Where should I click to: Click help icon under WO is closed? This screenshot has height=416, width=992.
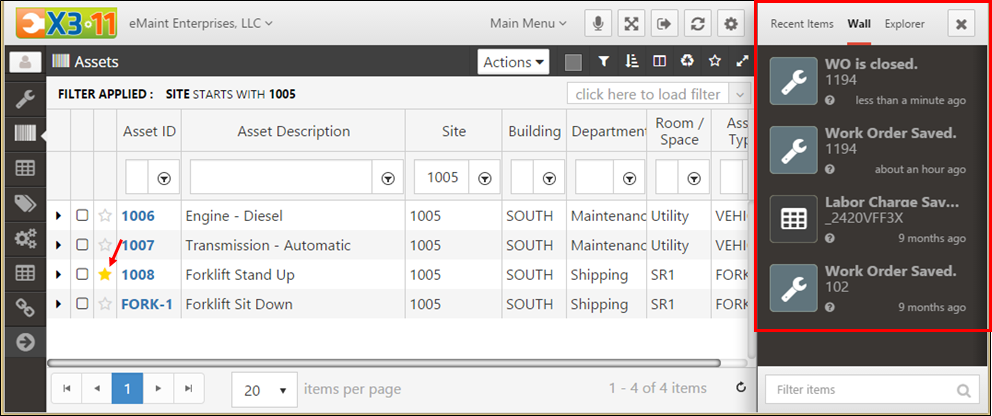(x=830, y=101)
